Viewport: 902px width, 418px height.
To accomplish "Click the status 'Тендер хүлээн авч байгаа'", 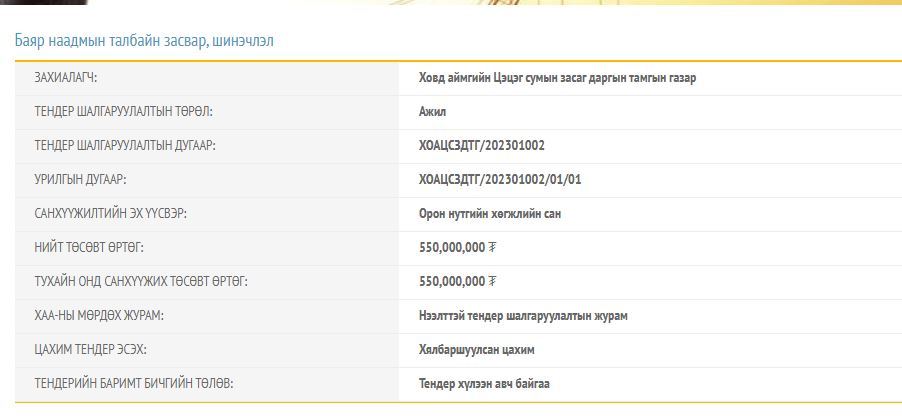I will (x=484, y=384).
